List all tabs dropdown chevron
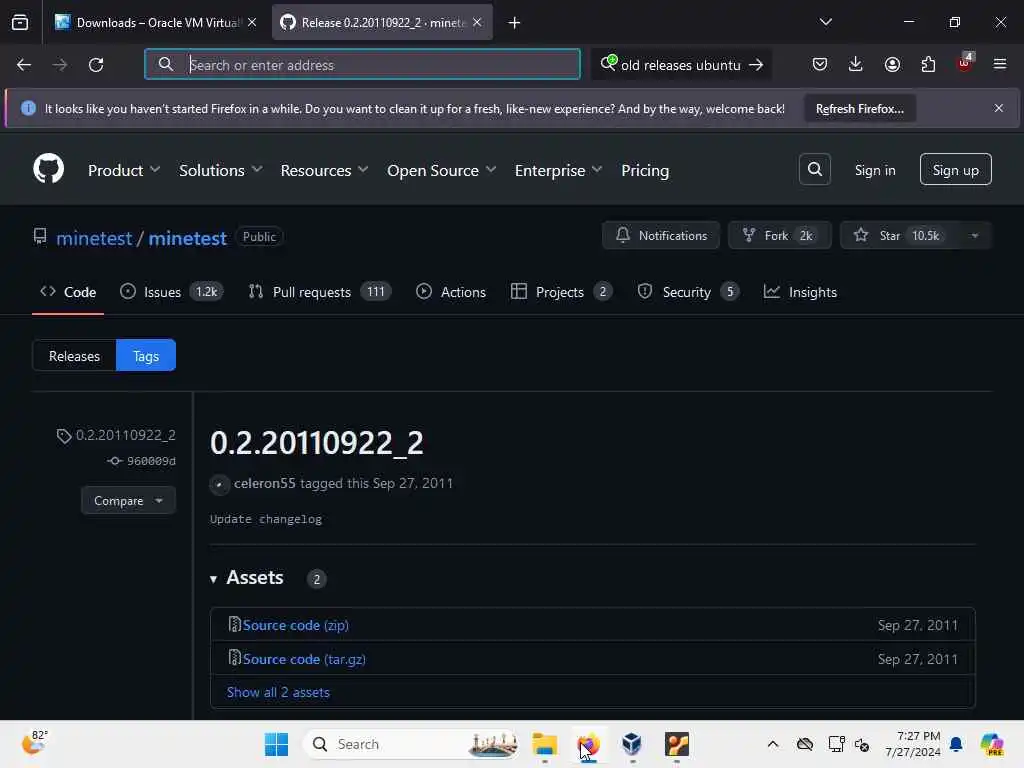The image size is (1024, 768). pos(825,22)
